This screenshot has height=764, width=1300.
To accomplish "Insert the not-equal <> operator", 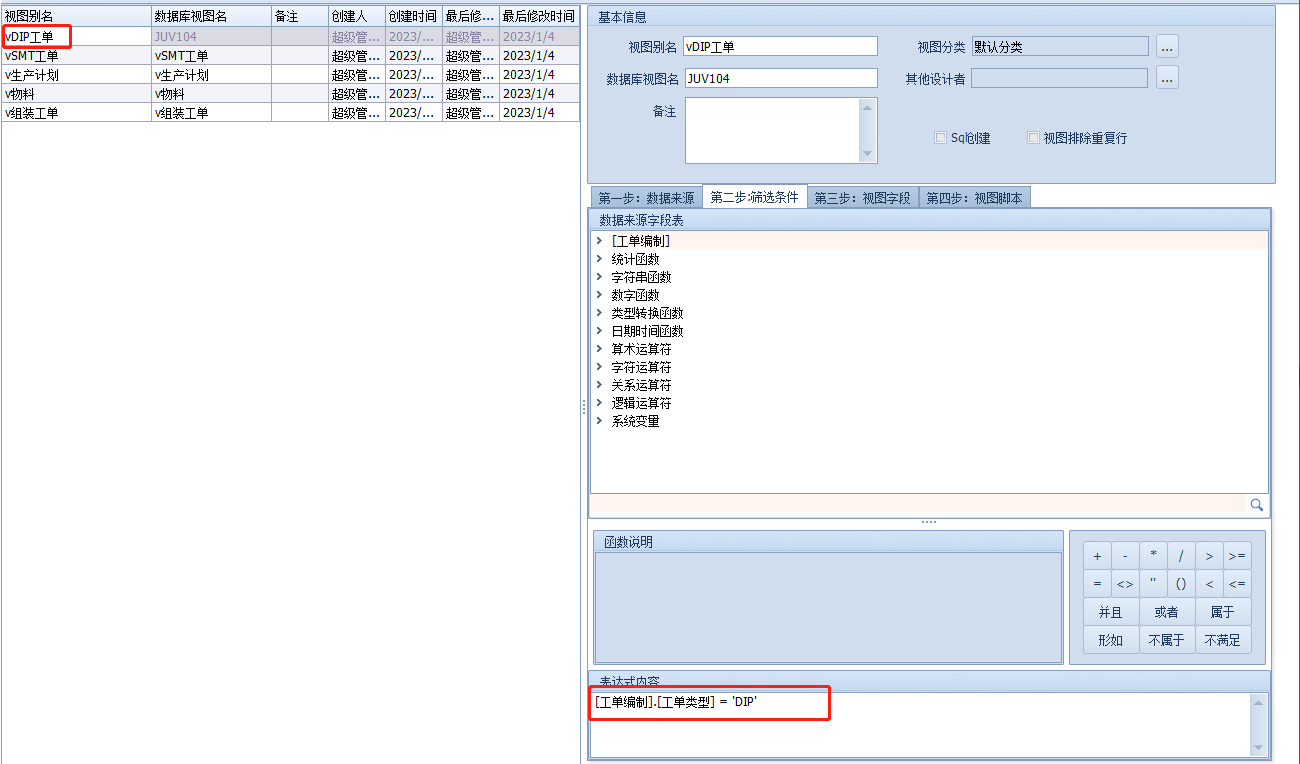I will click(1125, 584).
